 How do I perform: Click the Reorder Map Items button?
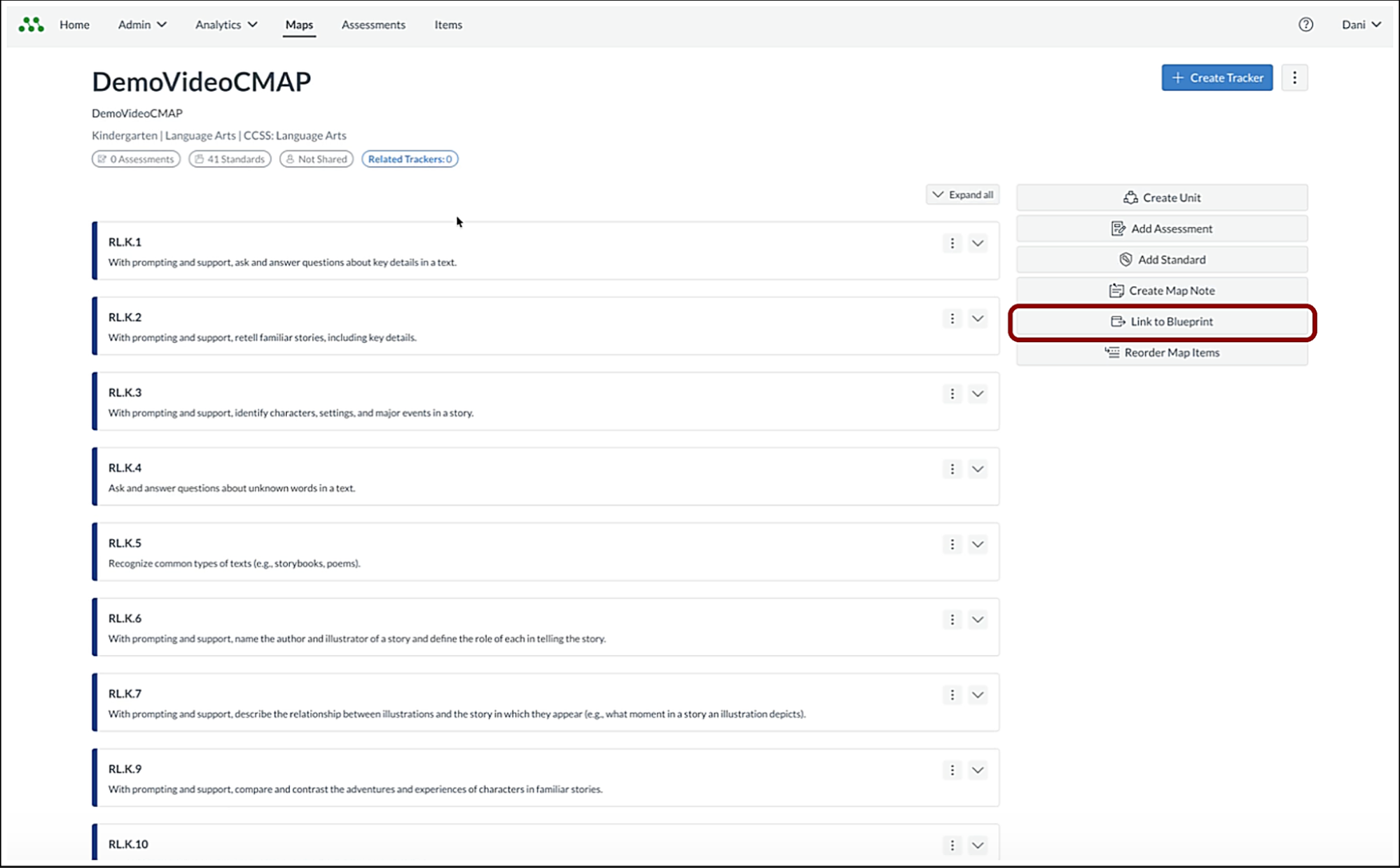(x=1162, y=352)
